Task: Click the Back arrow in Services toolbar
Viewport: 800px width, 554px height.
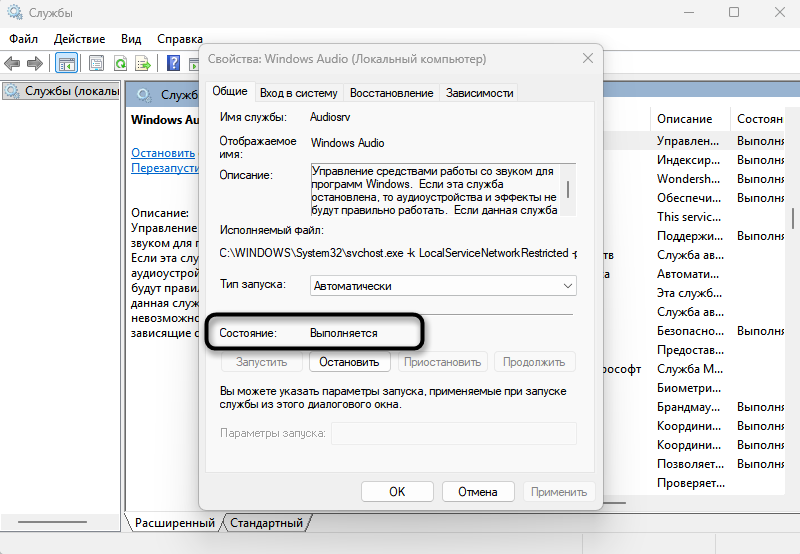Action: tap(12, 64)
